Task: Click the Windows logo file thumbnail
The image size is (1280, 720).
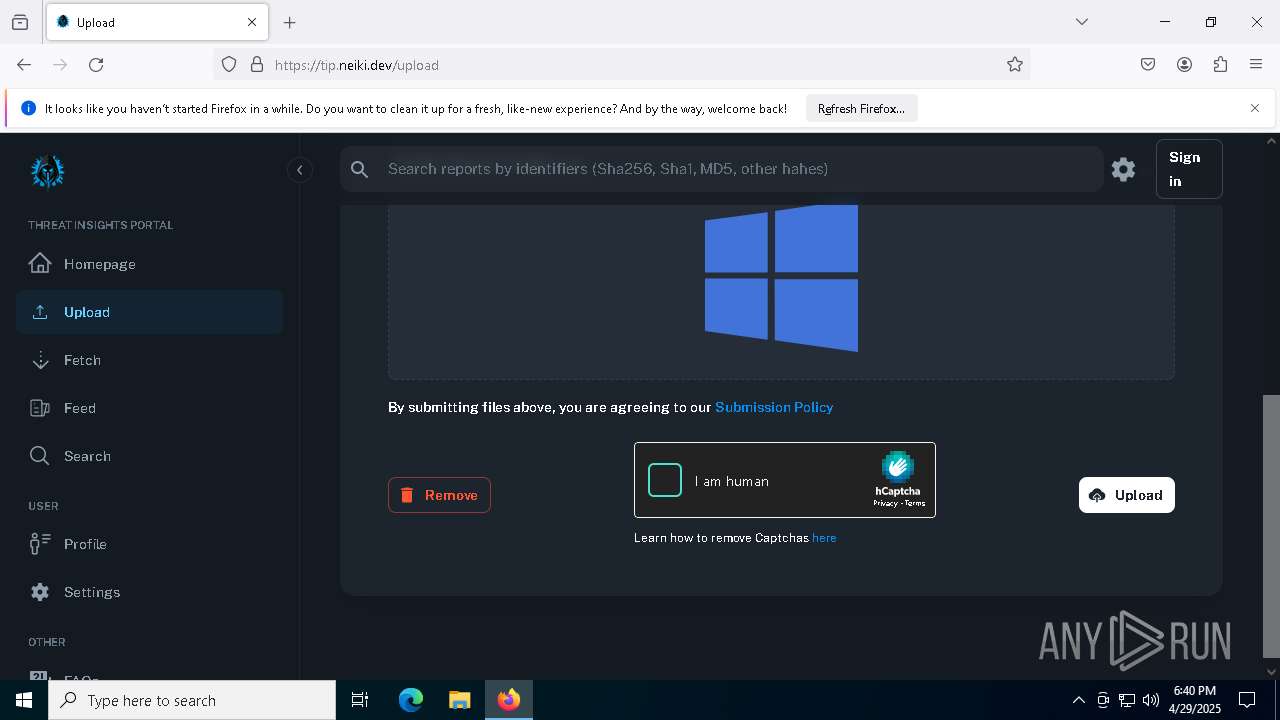Action: point(781,278)
